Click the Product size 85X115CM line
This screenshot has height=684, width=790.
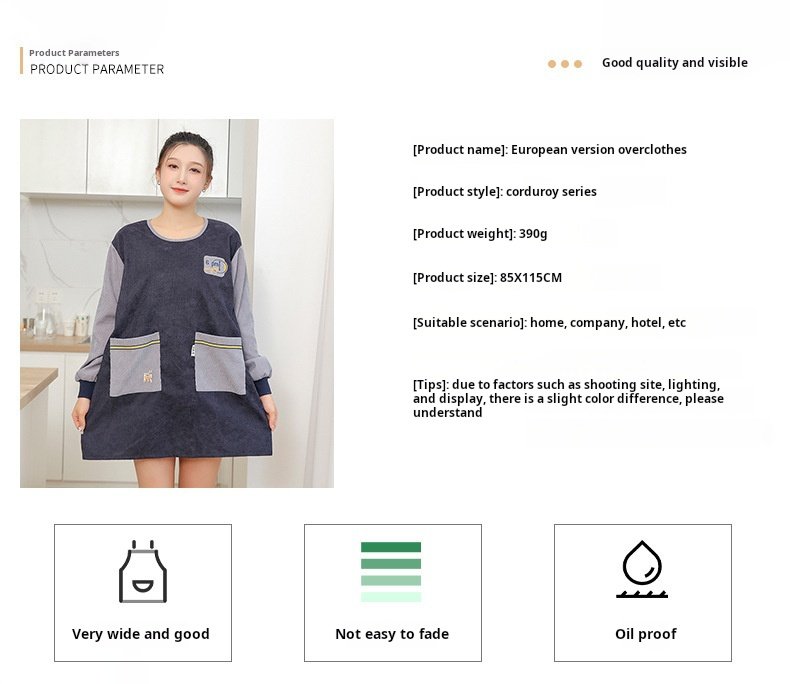(x=487, y=278)
